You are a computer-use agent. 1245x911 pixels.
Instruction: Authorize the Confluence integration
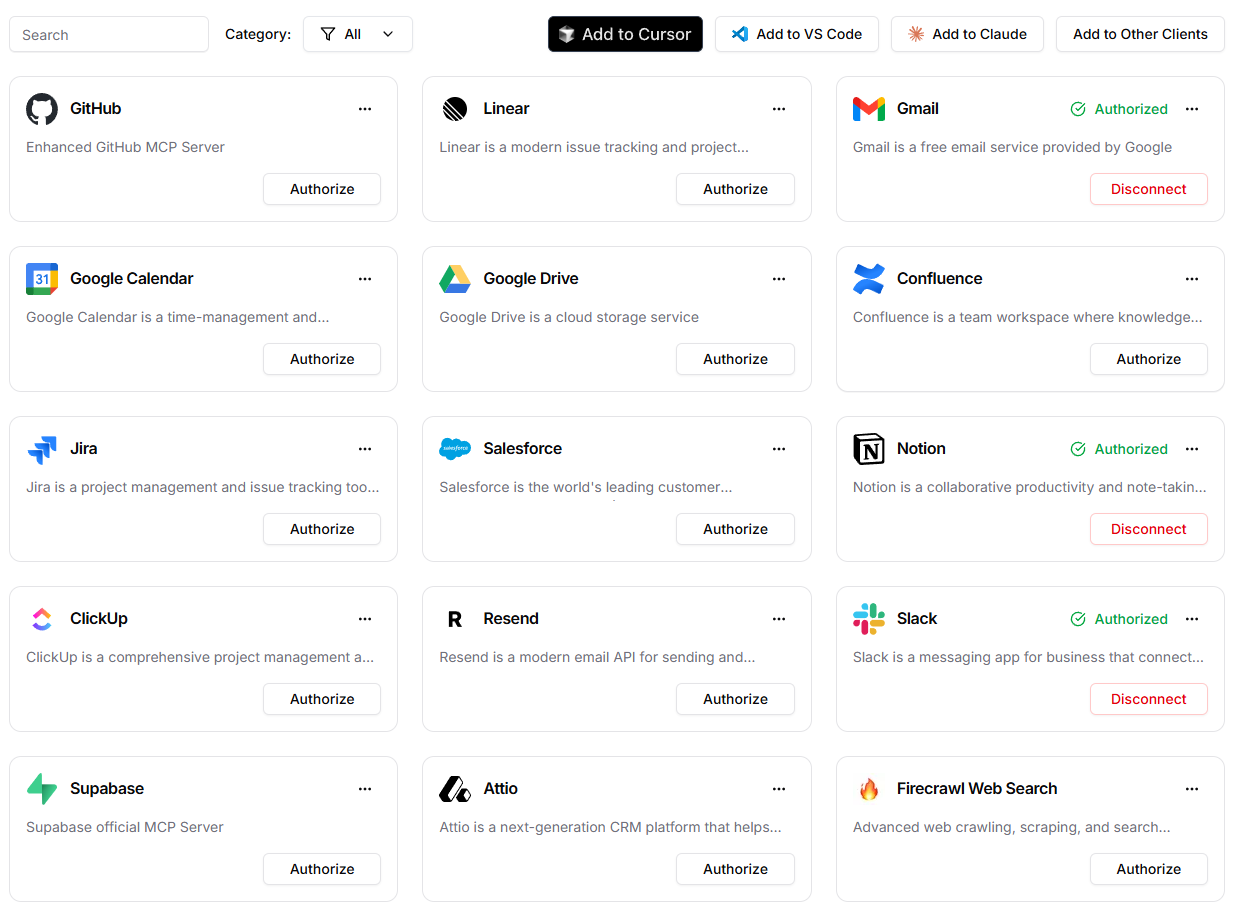click(1148, 358)
